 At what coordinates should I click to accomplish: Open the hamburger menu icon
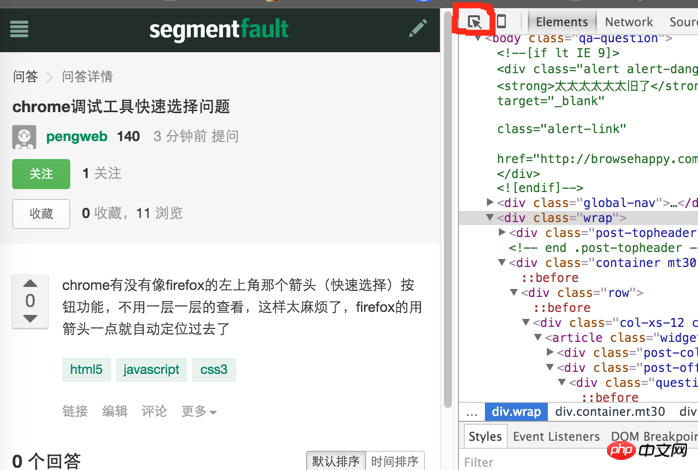point(19,29)
